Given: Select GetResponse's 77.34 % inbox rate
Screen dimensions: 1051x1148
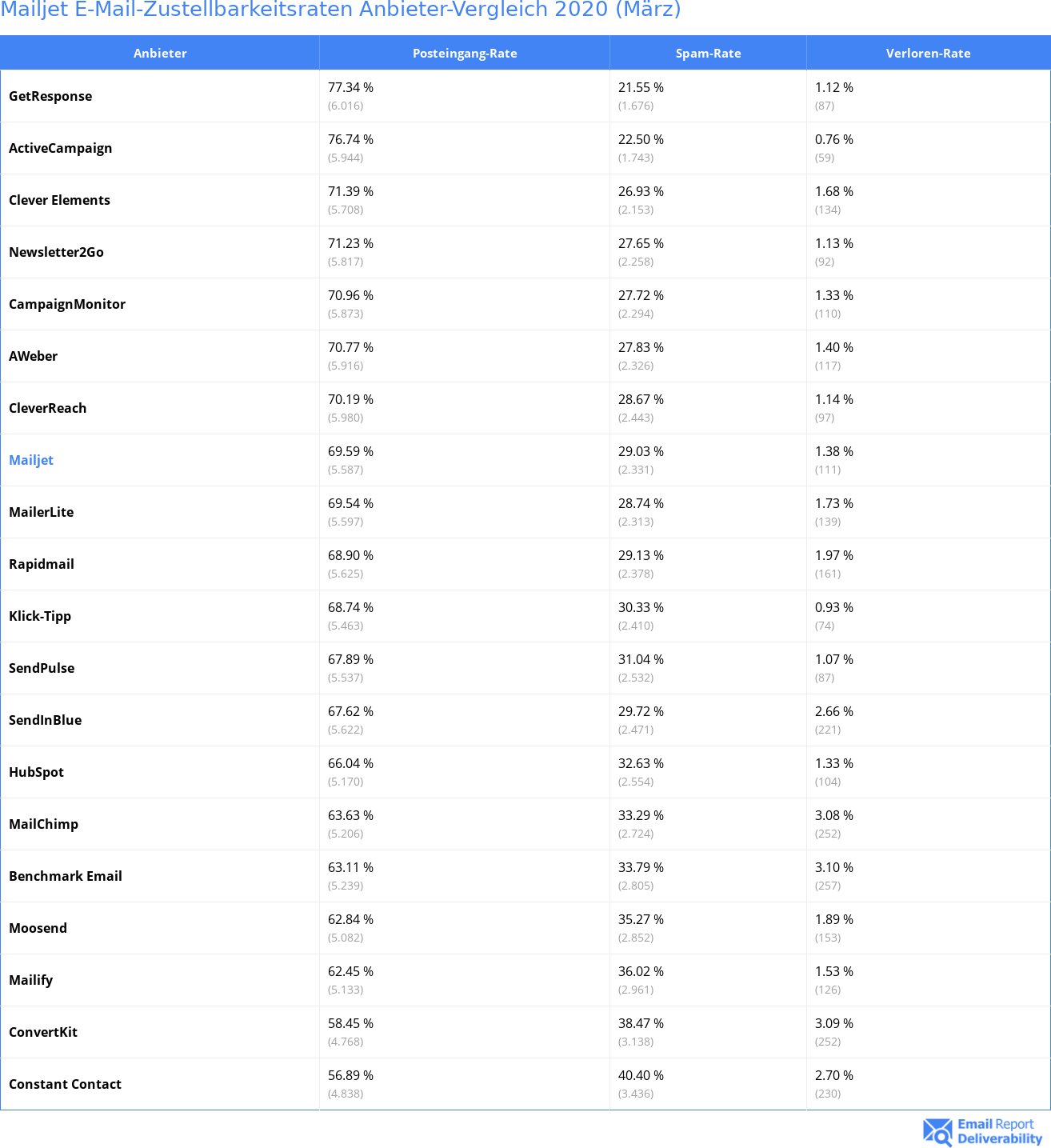Looking at the screenshot, I should click(350, 87).
